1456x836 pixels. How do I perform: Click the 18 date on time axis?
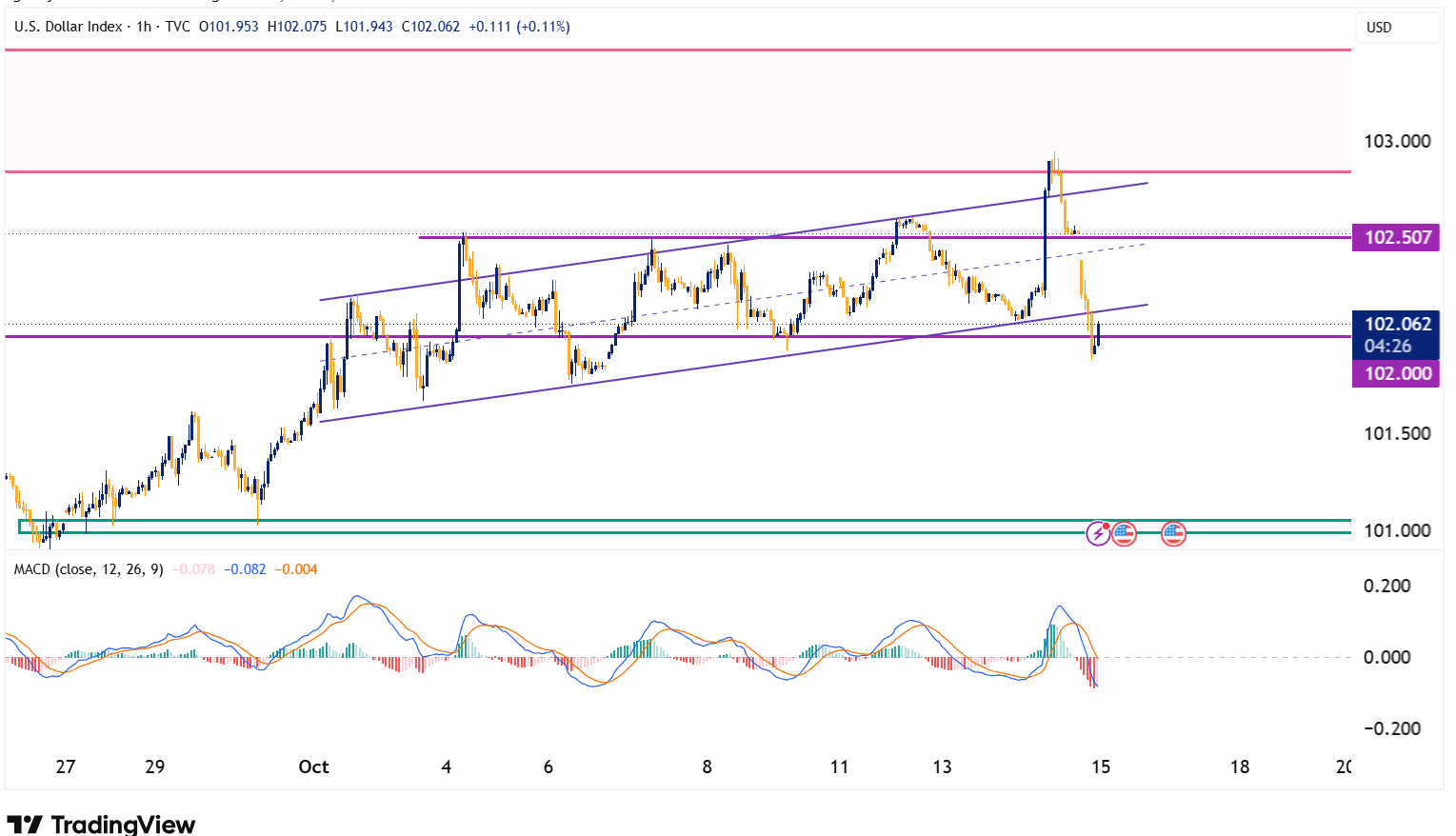1239,766
